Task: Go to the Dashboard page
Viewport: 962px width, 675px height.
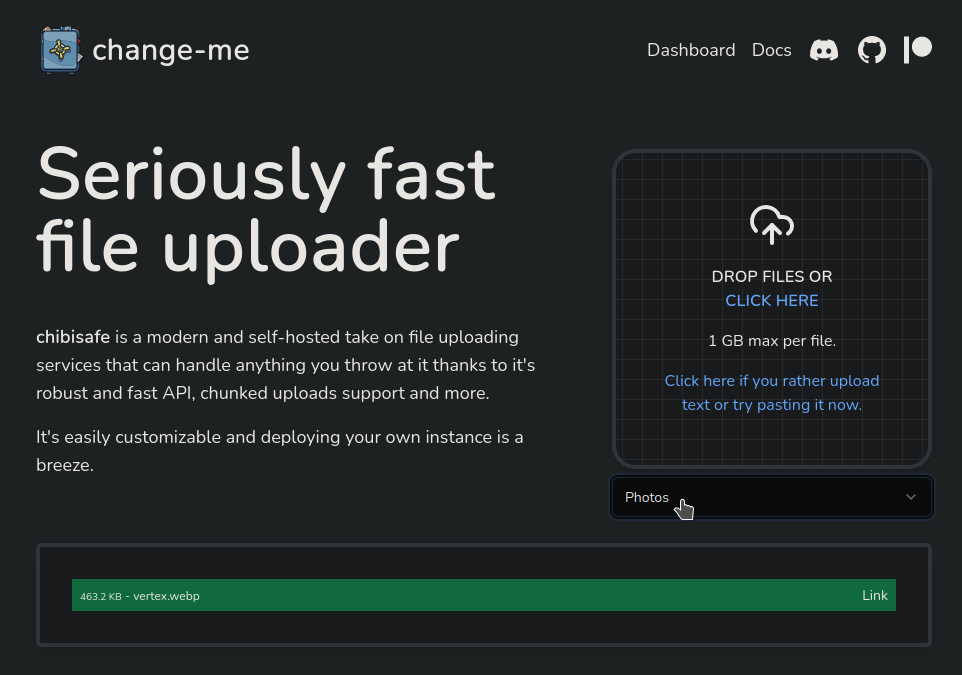Action: coord(691,50)
